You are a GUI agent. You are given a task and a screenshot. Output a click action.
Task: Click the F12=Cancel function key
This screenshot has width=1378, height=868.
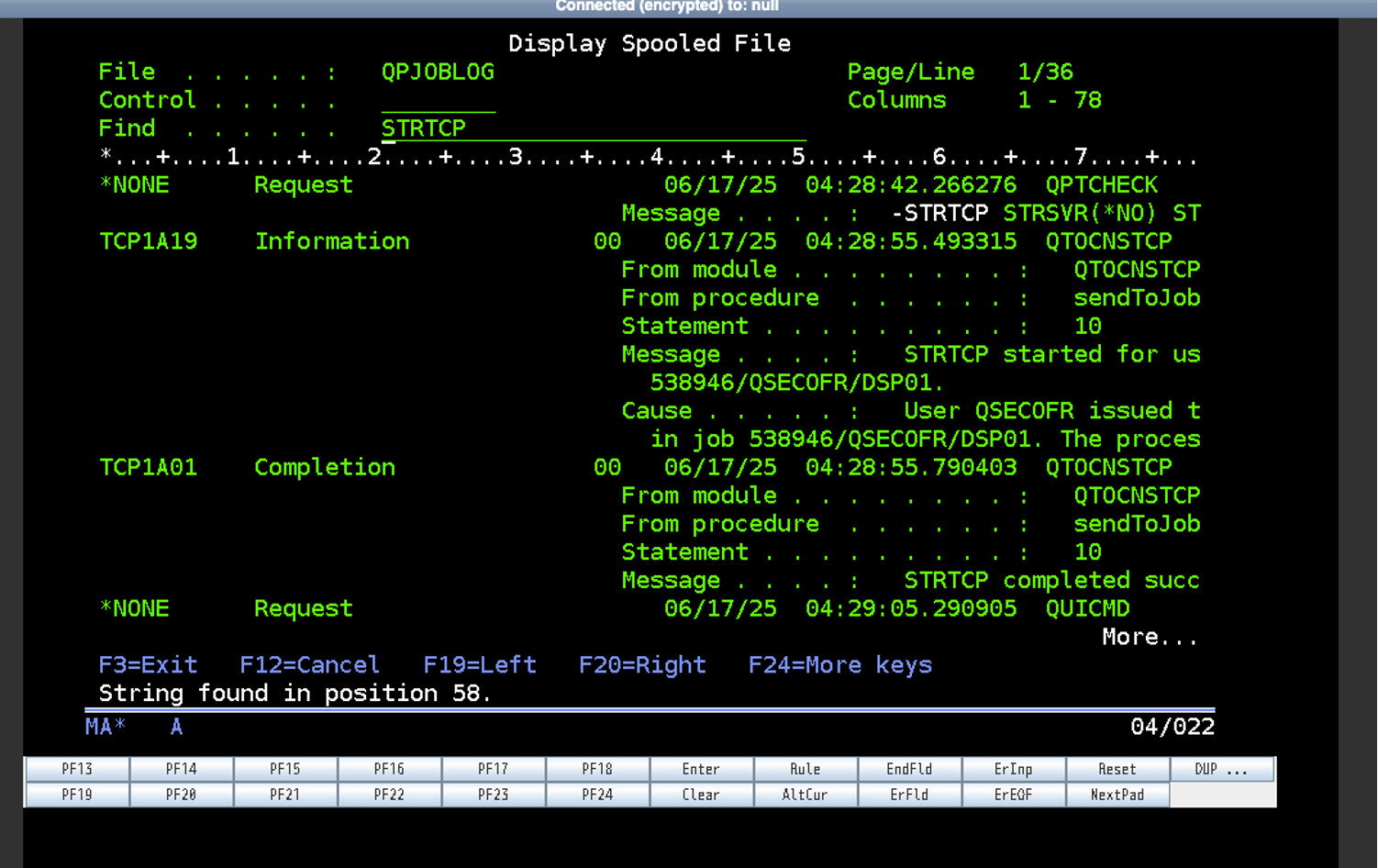(x=310, y=665)
